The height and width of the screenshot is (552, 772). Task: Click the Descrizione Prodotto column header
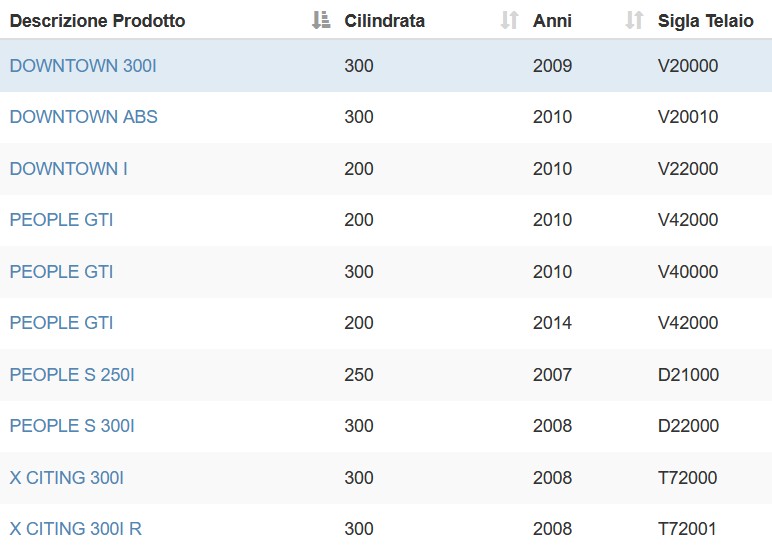coord(97,21)
